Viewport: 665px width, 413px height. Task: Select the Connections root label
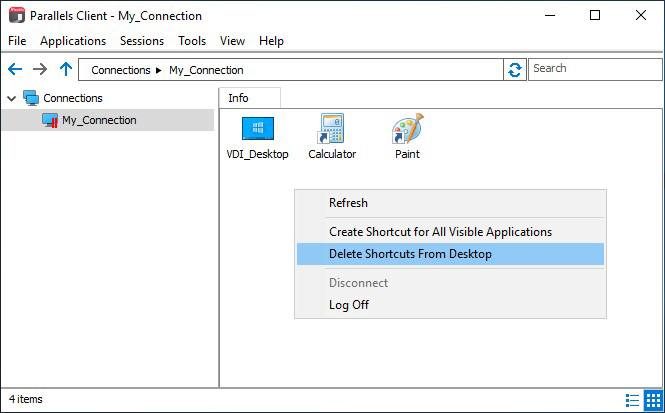click(73, 98)
